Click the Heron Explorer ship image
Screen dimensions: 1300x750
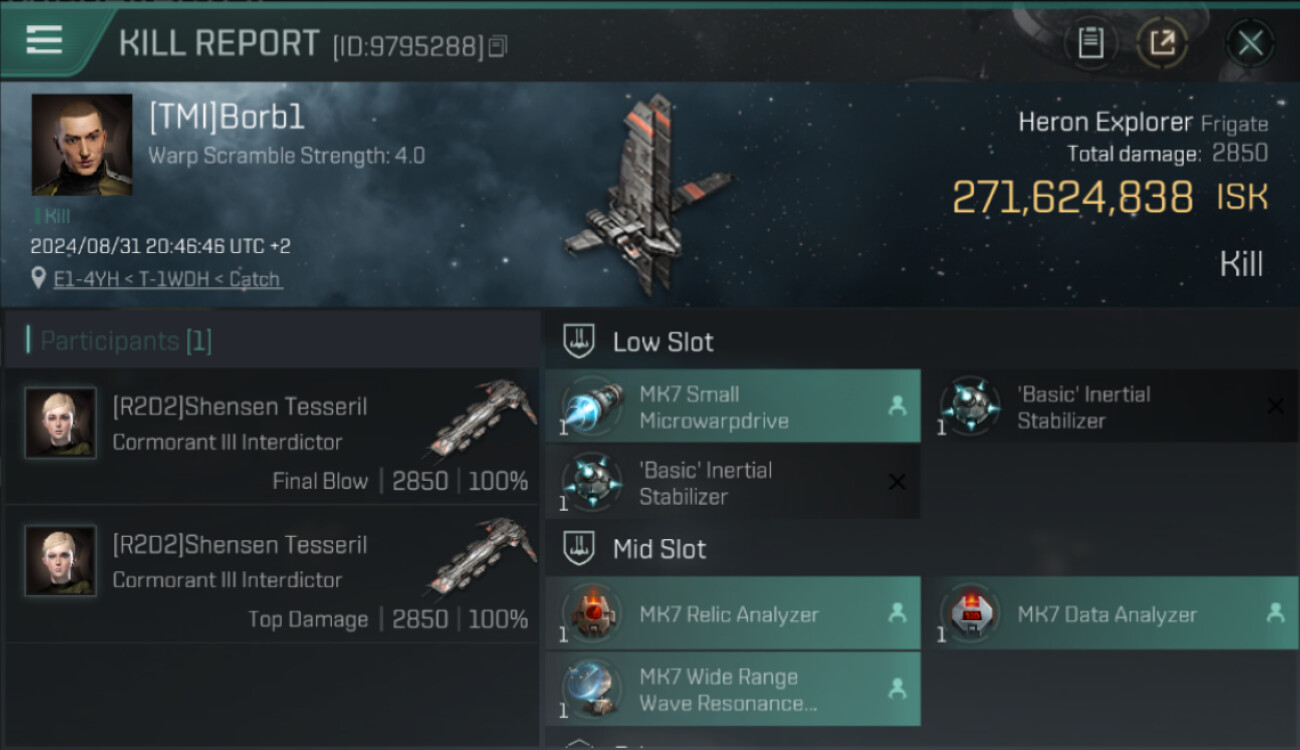point(648,195)
